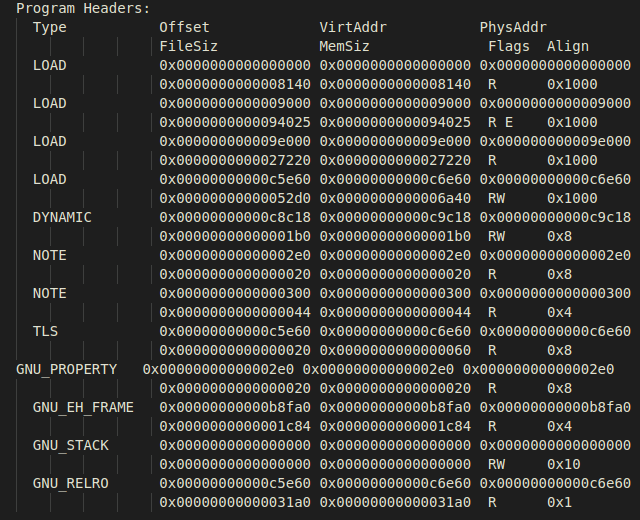Click the 0x10 alignment value
This screenshot has height=520, width=640.
point(563,464)
